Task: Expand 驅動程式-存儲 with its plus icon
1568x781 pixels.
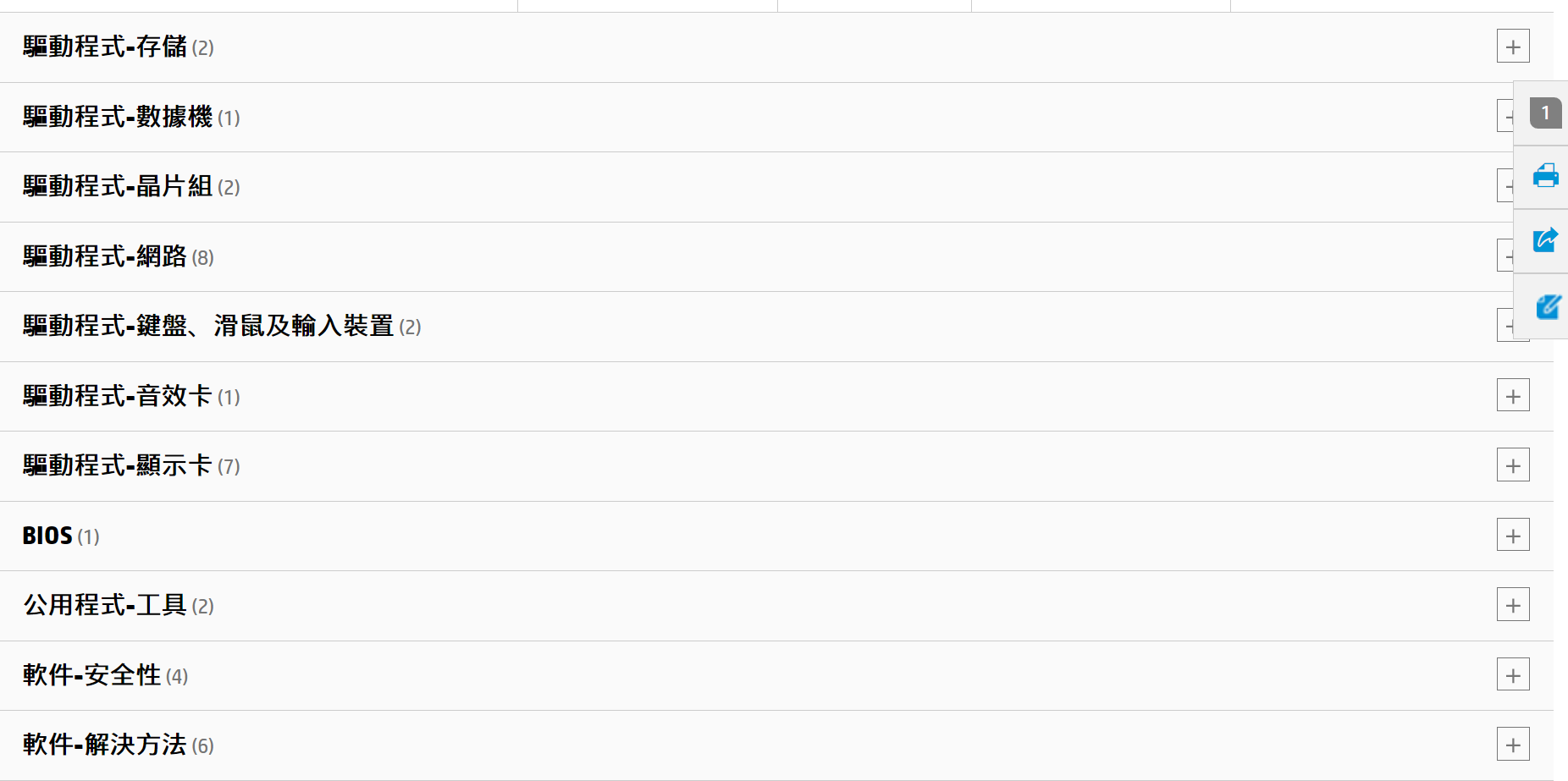Action: click(1513, 47)
